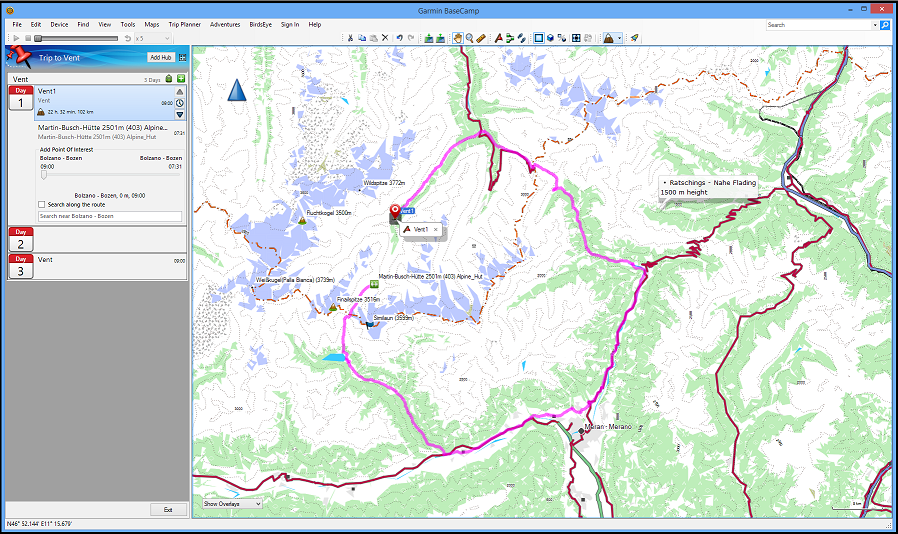Select the Day 1 calendar tile
The width and height of the screenshot is (898, 534).
pyautogui.click(x=21, y=98)
